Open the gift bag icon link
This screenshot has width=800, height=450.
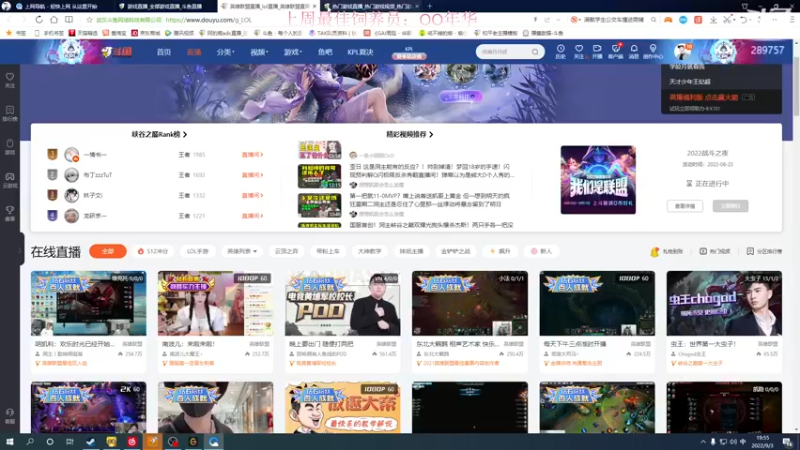point(666,251)
